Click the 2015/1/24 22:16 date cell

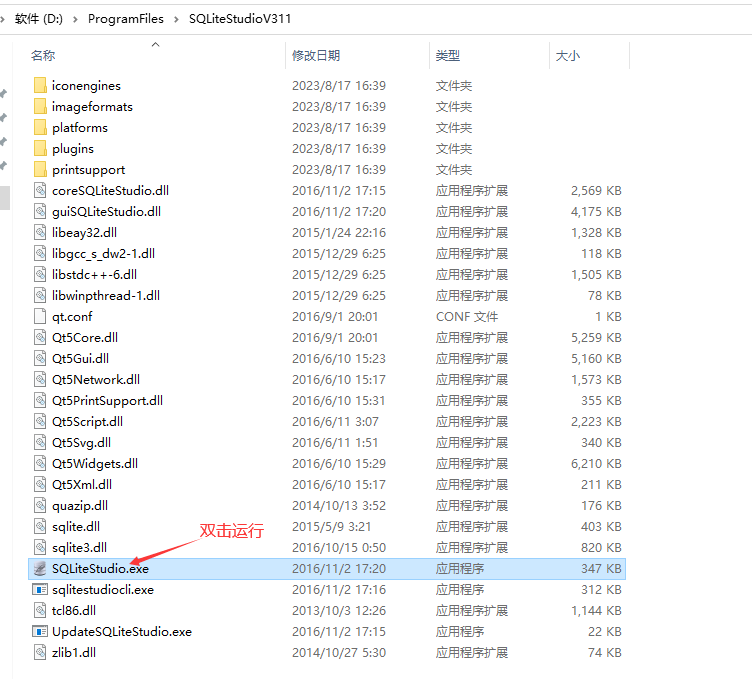[x=339, y=233]
